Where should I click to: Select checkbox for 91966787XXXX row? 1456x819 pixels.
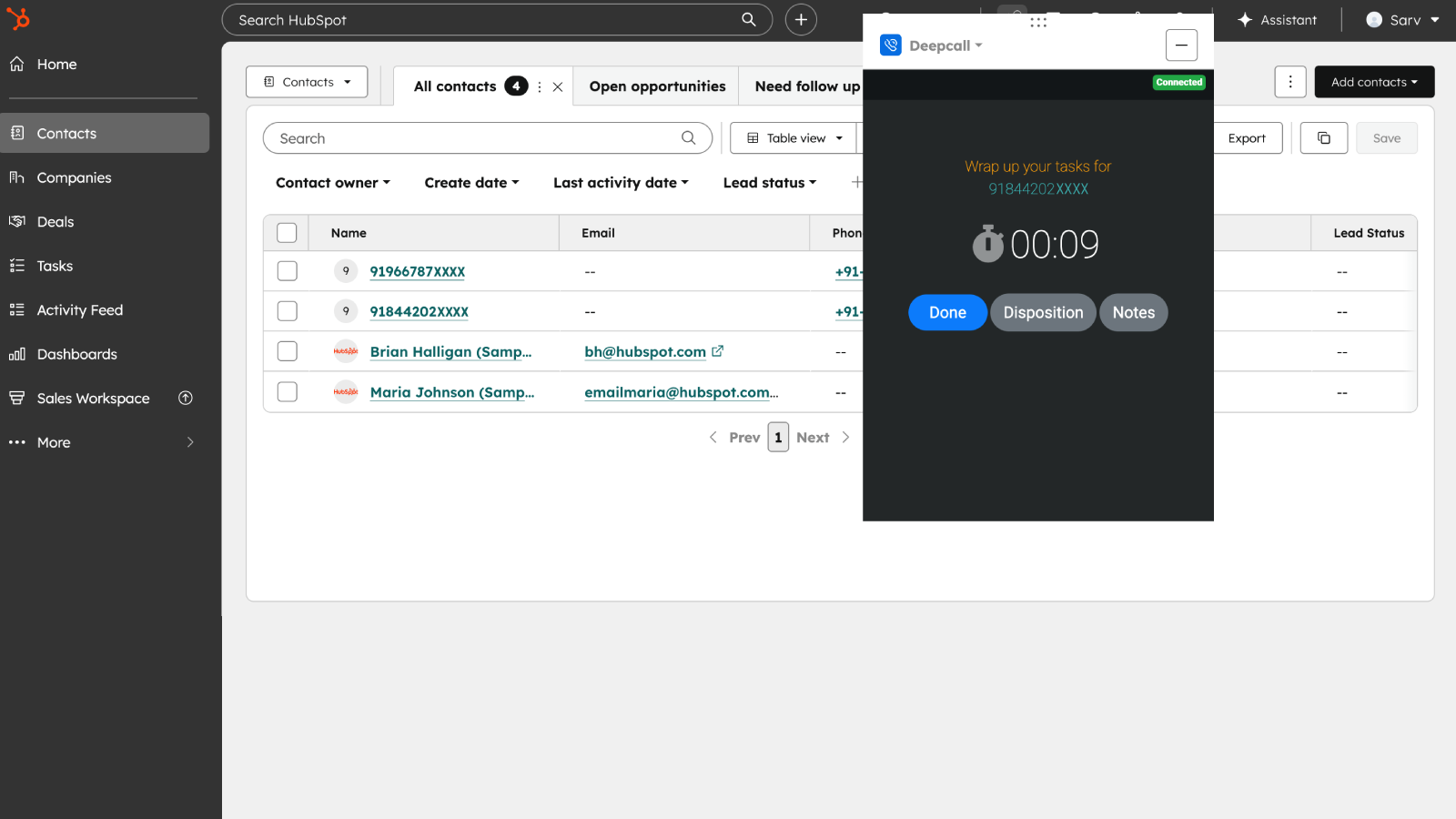pyautogui.click(x=287, y=271)
